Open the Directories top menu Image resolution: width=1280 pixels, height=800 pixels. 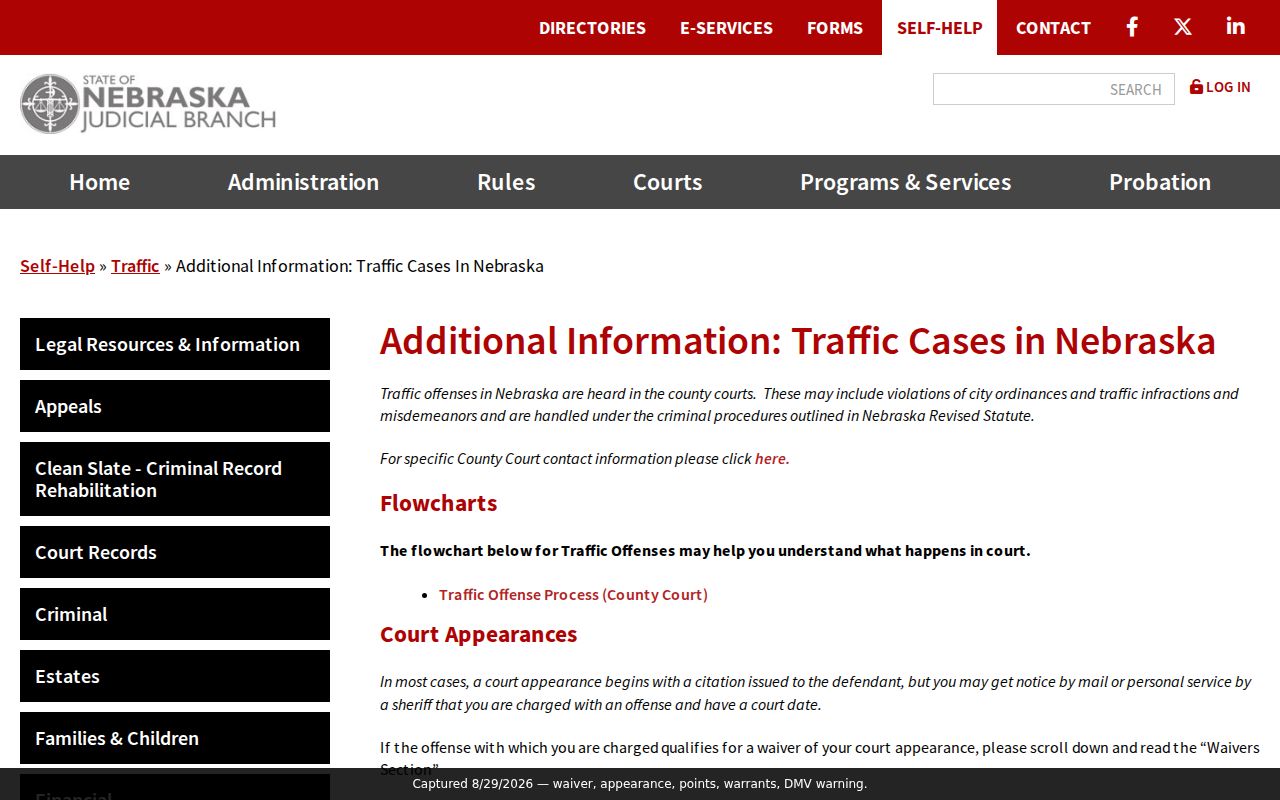pos(592,28)
